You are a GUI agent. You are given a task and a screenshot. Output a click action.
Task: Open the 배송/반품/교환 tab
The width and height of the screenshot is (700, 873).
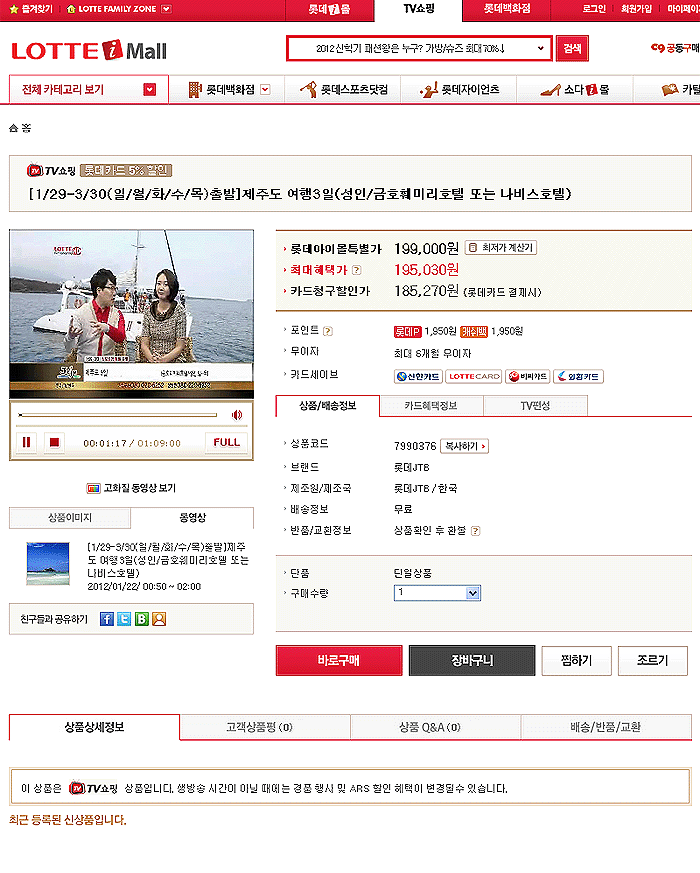pos(606,727)
